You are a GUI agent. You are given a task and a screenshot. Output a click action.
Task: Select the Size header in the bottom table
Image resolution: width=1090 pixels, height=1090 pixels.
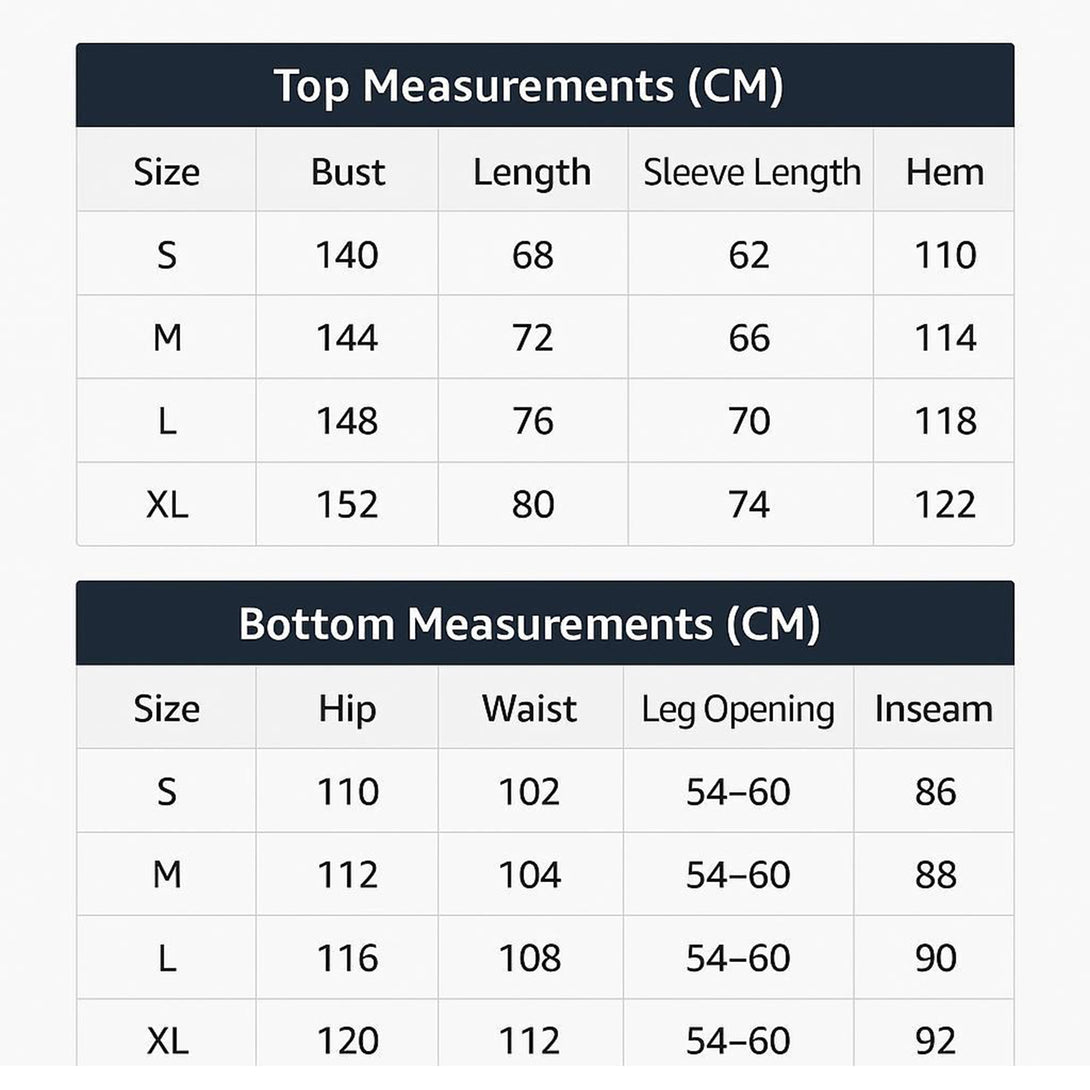click(166, 709)
